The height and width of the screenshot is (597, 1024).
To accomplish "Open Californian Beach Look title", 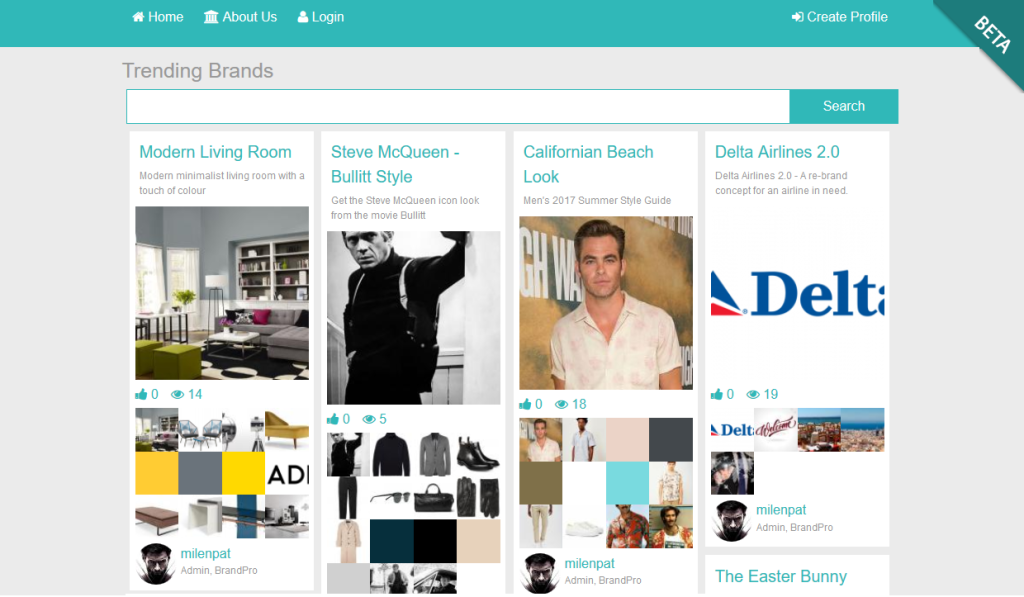I will click(x=588, y=164).
